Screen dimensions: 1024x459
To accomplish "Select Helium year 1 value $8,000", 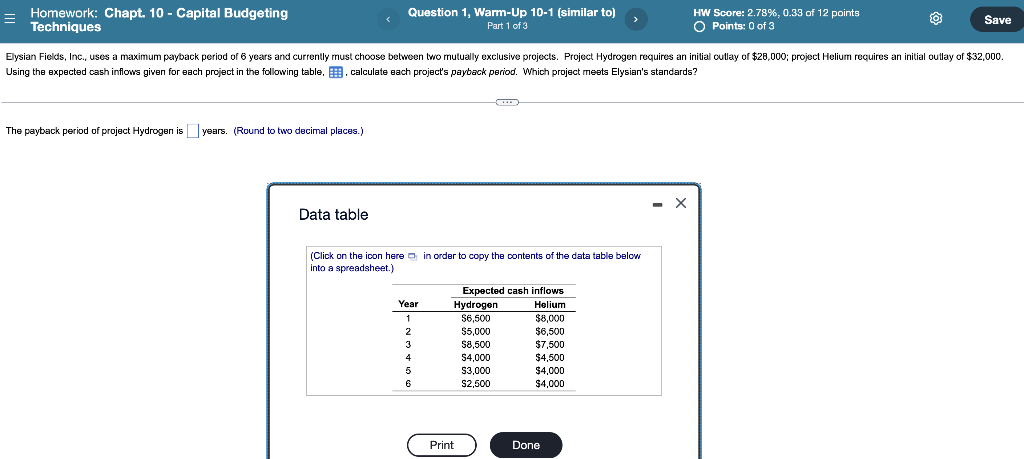I will (549, 319).
